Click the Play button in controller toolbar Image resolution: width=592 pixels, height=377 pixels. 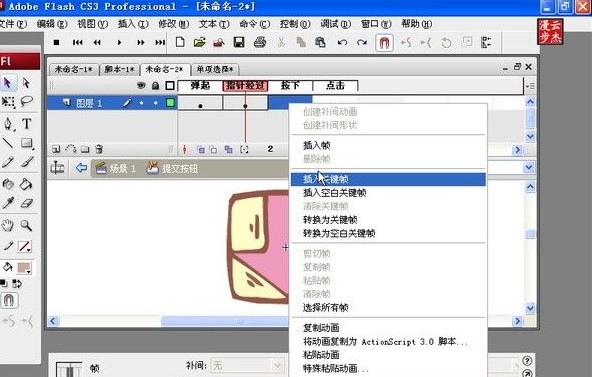click(119, 42)
